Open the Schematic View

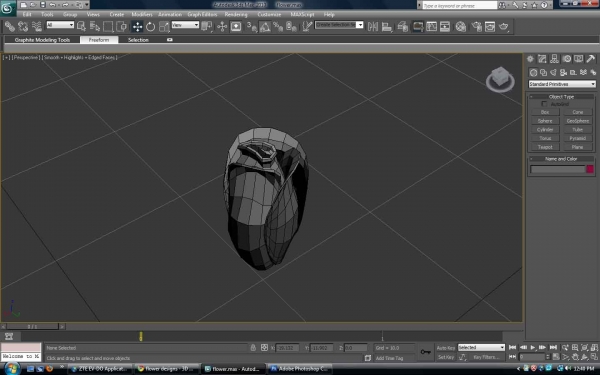tap(445, 26)
